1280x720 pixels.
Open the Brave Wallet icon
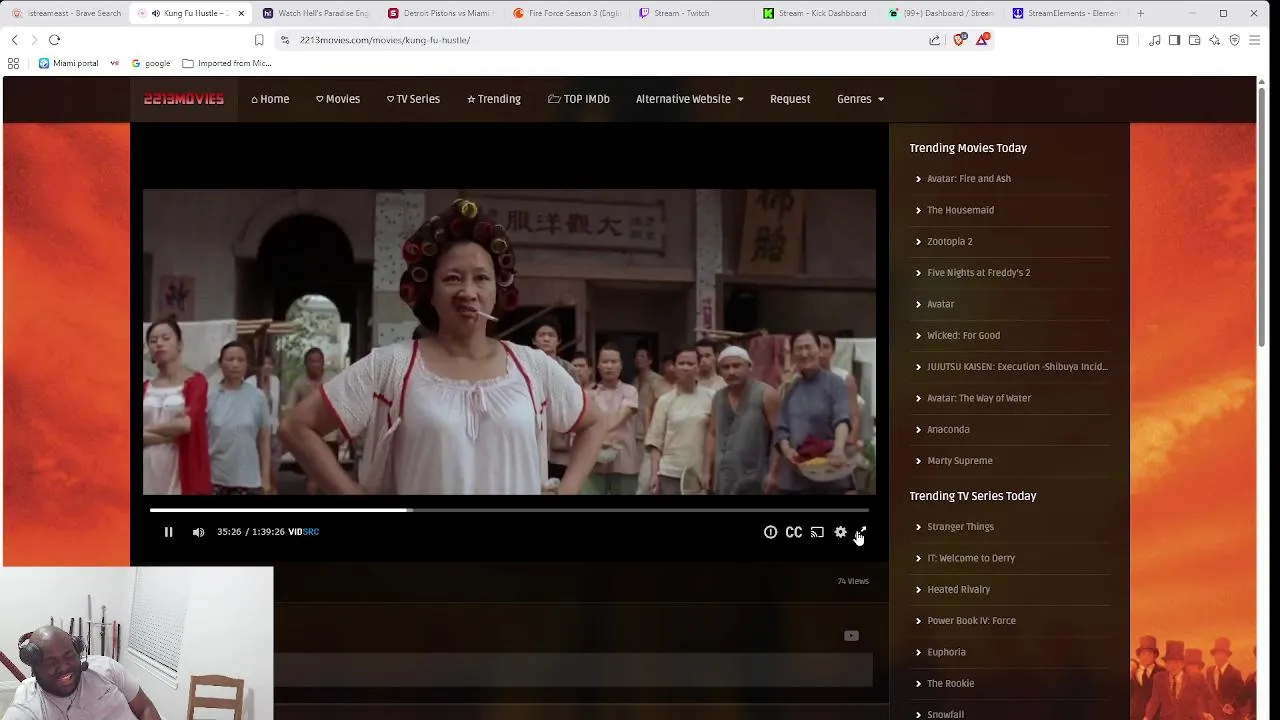pos(1194,40)
